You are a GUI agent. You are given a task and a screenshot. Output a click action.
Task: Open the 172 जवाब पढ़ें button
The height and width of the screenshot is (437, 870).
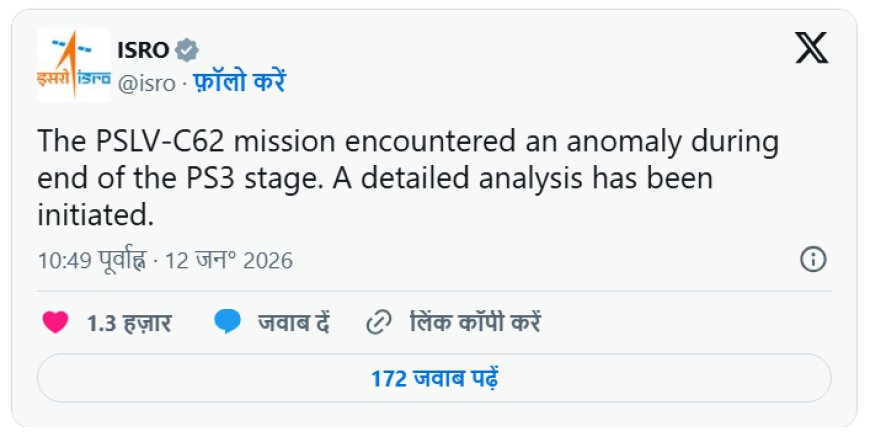click(434, 379)
